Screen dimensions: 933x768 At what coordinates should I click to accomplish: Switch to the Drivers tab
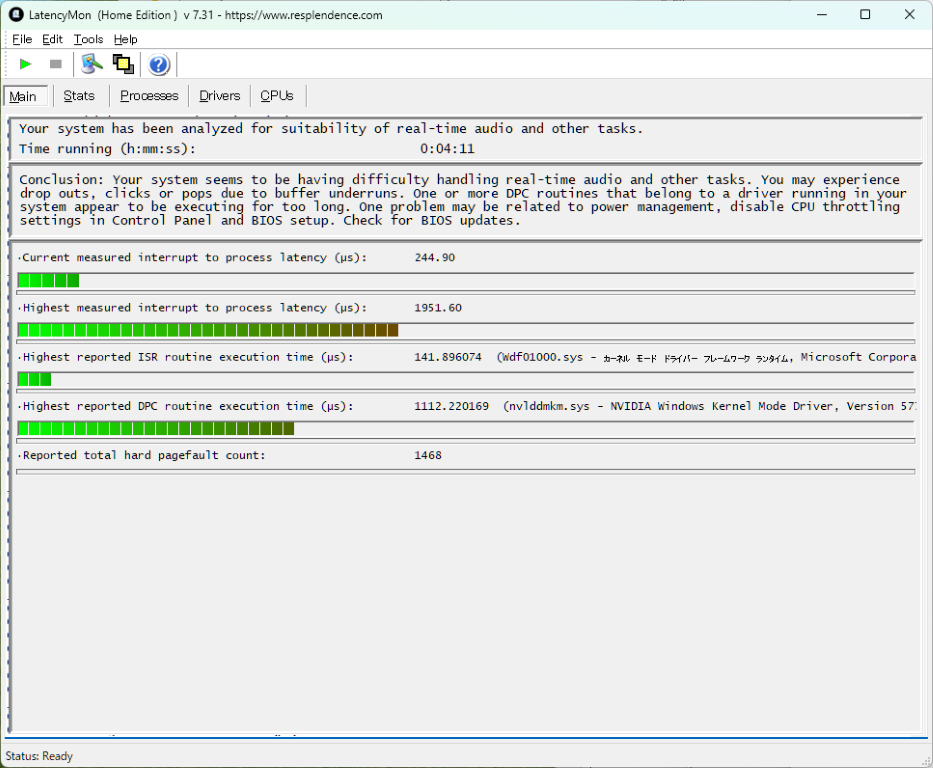tap(220, 96)
